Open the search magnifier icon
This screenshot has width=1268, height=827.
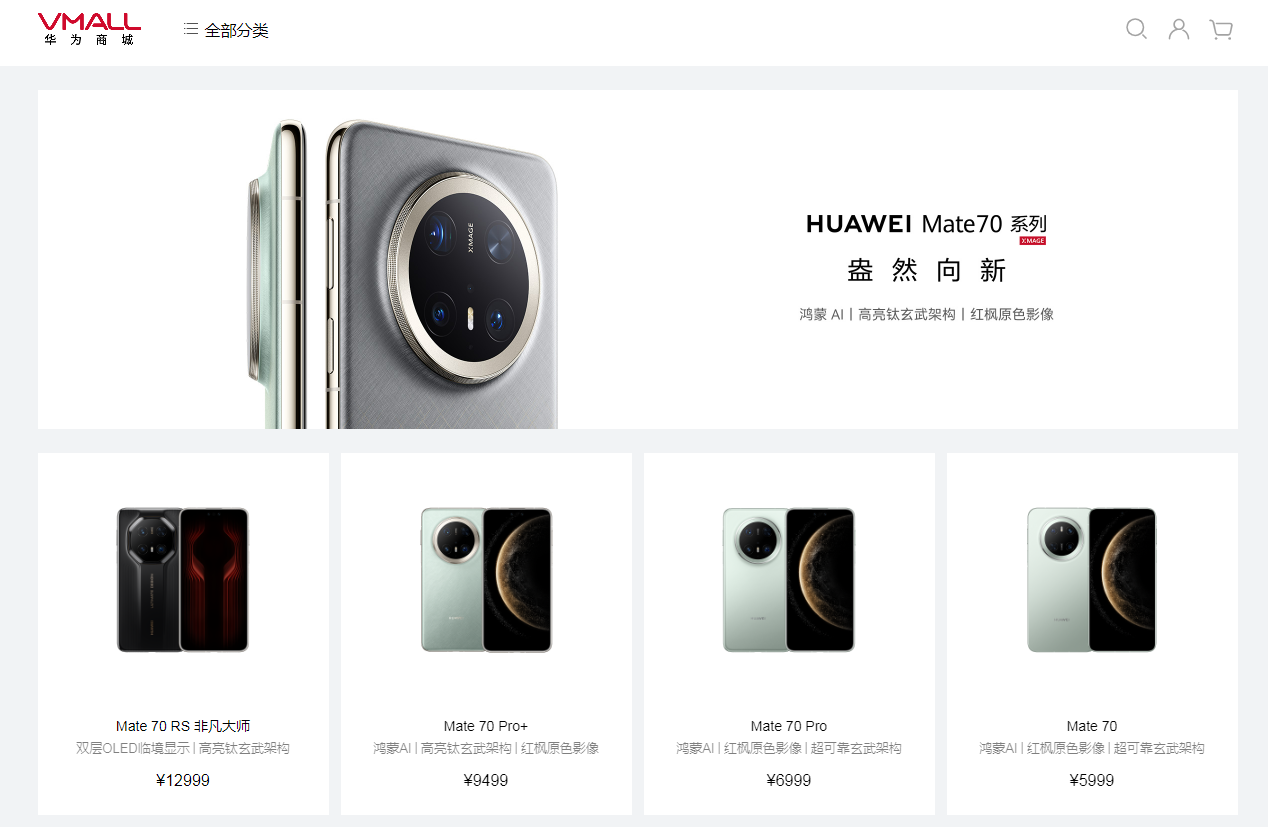coord(1136,29)
